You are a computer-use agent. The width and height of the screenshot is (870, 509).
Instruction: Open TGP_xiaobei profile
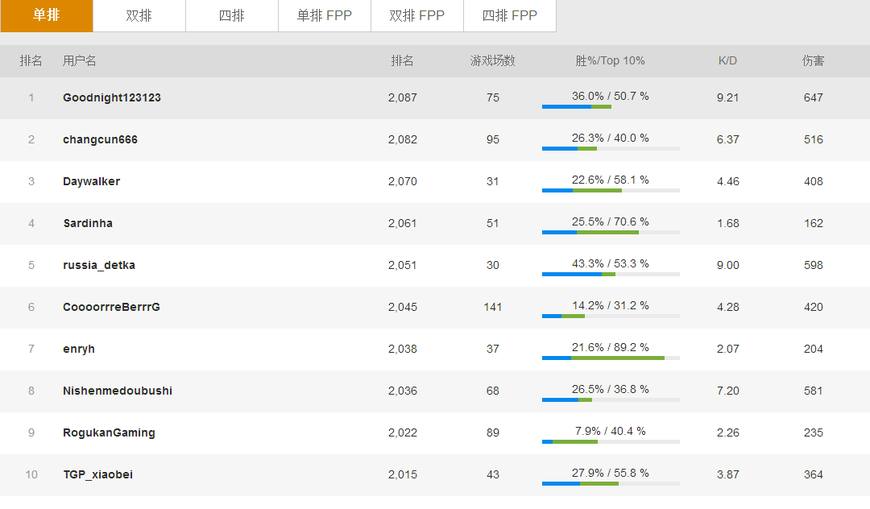click(98, 475)
